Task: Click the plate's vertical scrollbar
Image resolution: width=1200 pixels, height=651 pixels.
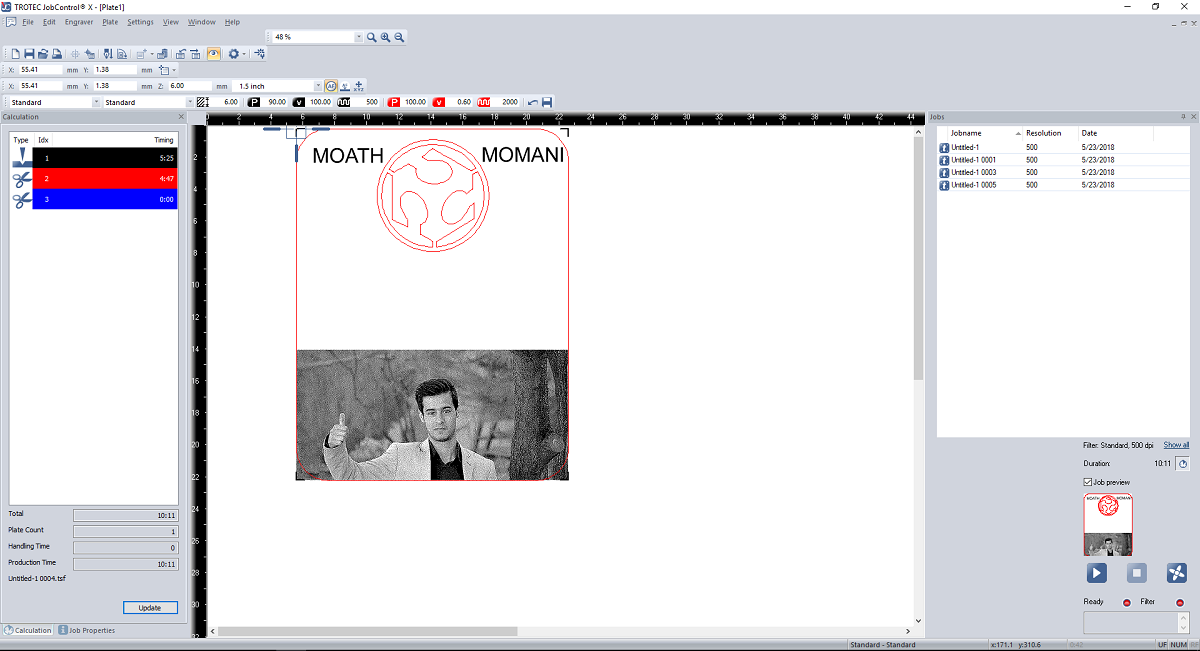Action: [919, 260]
